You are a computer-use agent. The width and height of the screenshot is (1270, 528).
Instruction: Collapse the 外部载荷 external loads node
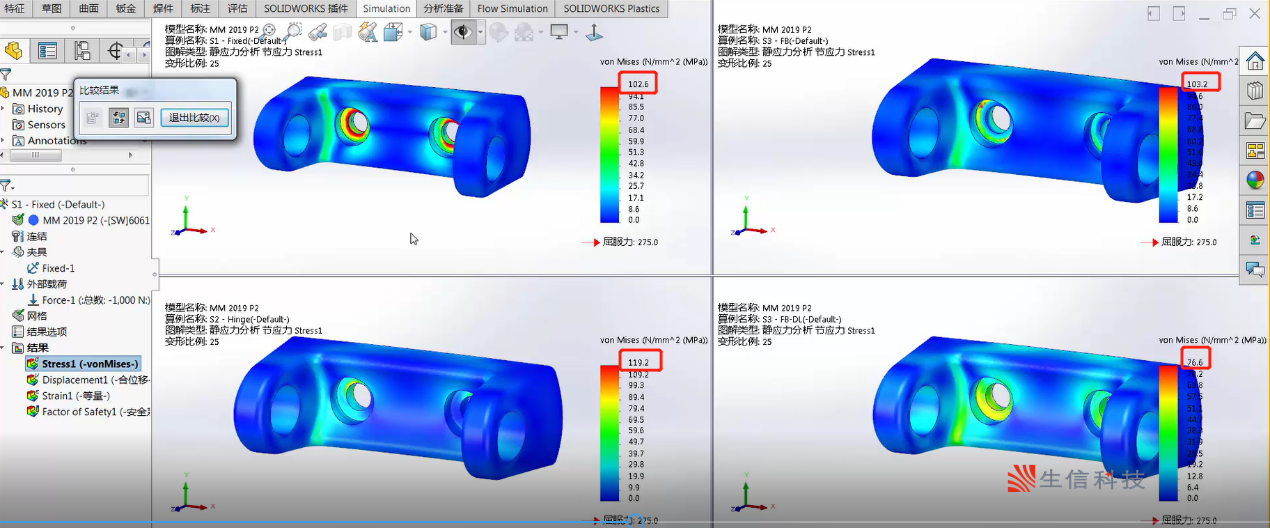pos(4,284)
